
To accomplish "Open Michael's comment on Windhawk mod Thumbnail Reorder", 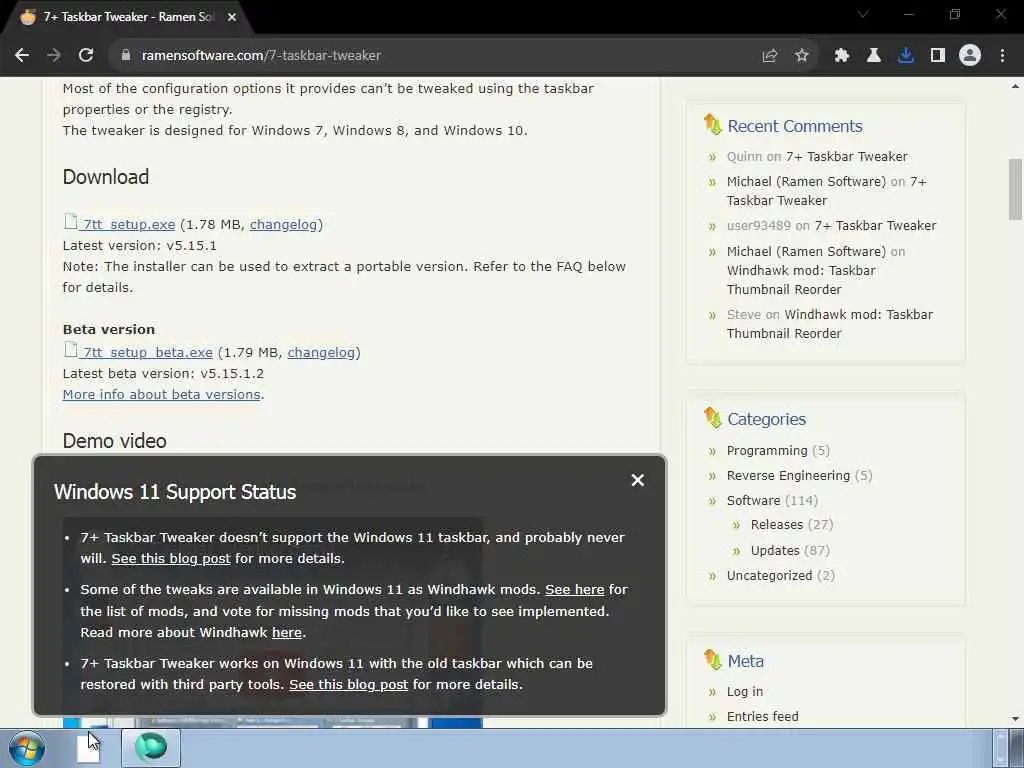I will (801, 280).
